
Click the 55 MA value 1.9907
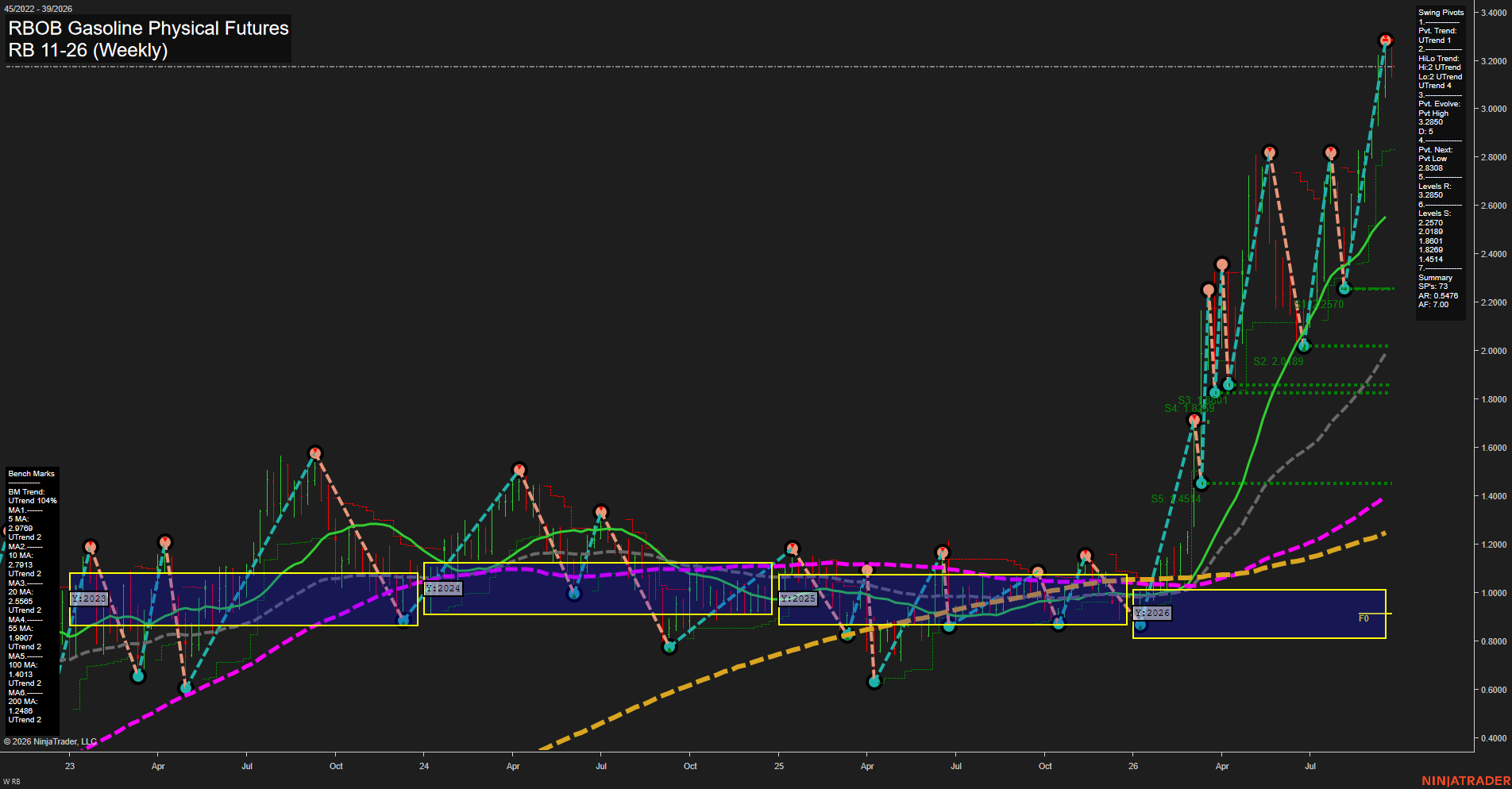coord(21,638)
